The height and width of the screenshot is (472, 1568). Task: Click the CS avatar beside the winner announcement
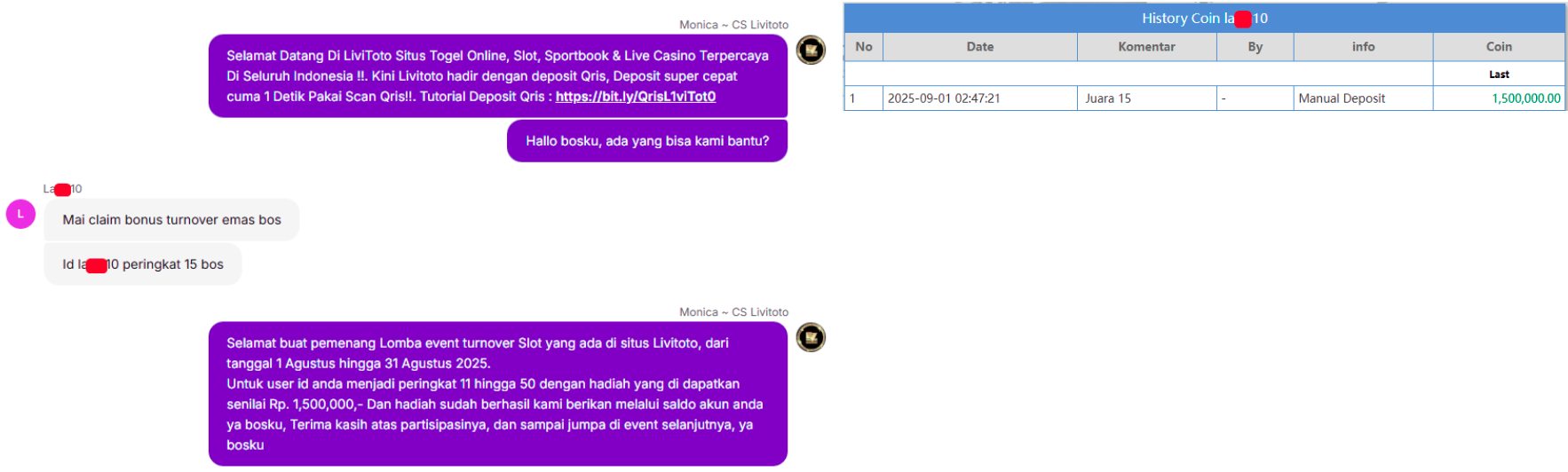pyautogui.click(x=811, y=337)
